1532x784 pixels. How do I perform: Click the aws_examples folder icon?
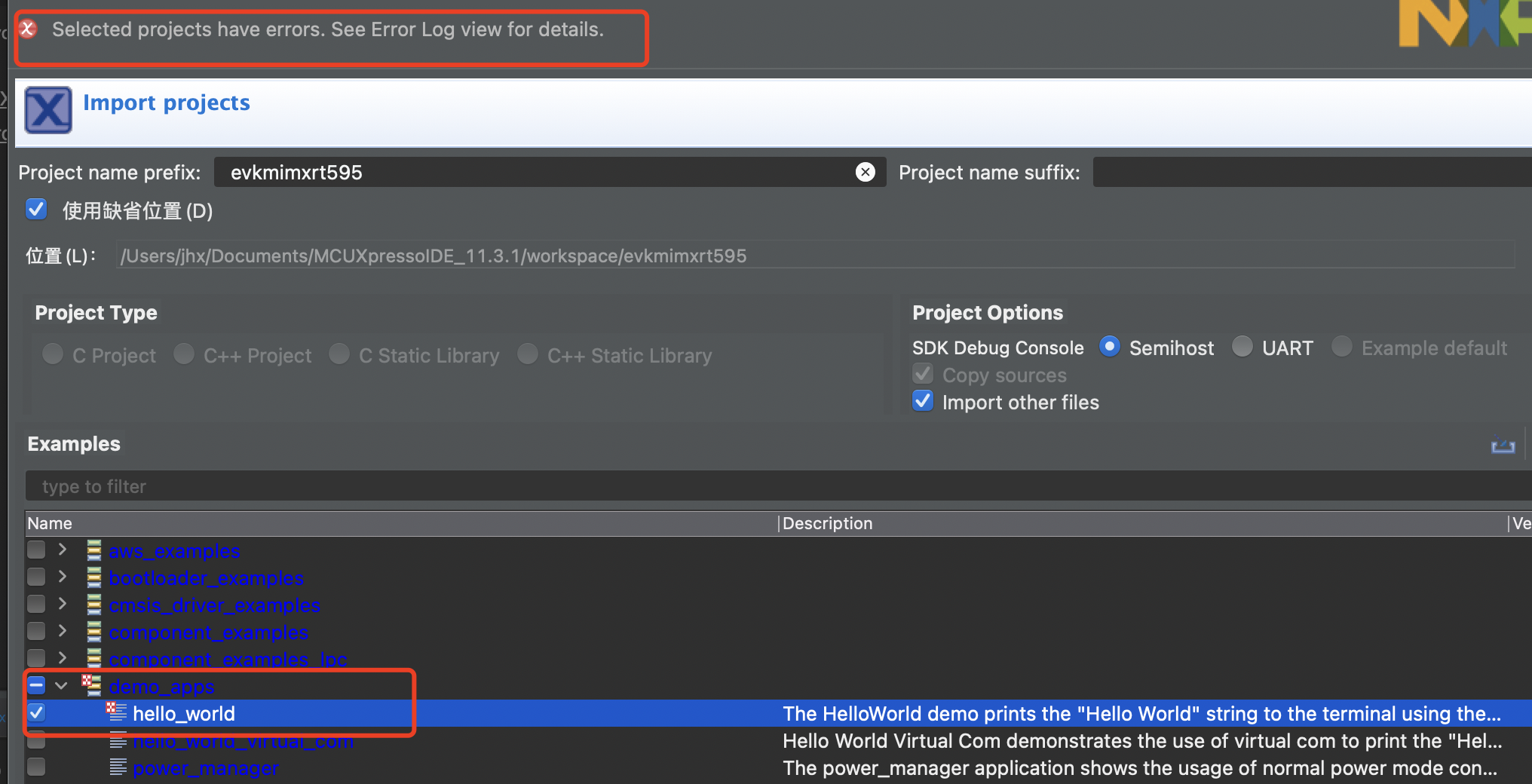point(94,551)
